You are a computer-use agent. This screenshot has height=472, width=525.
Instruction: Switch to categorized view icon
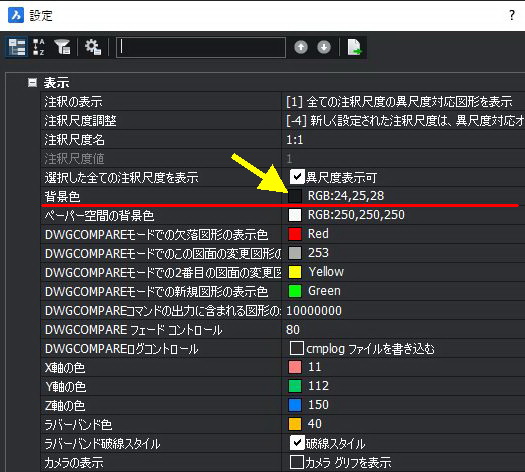click(17, 47)
